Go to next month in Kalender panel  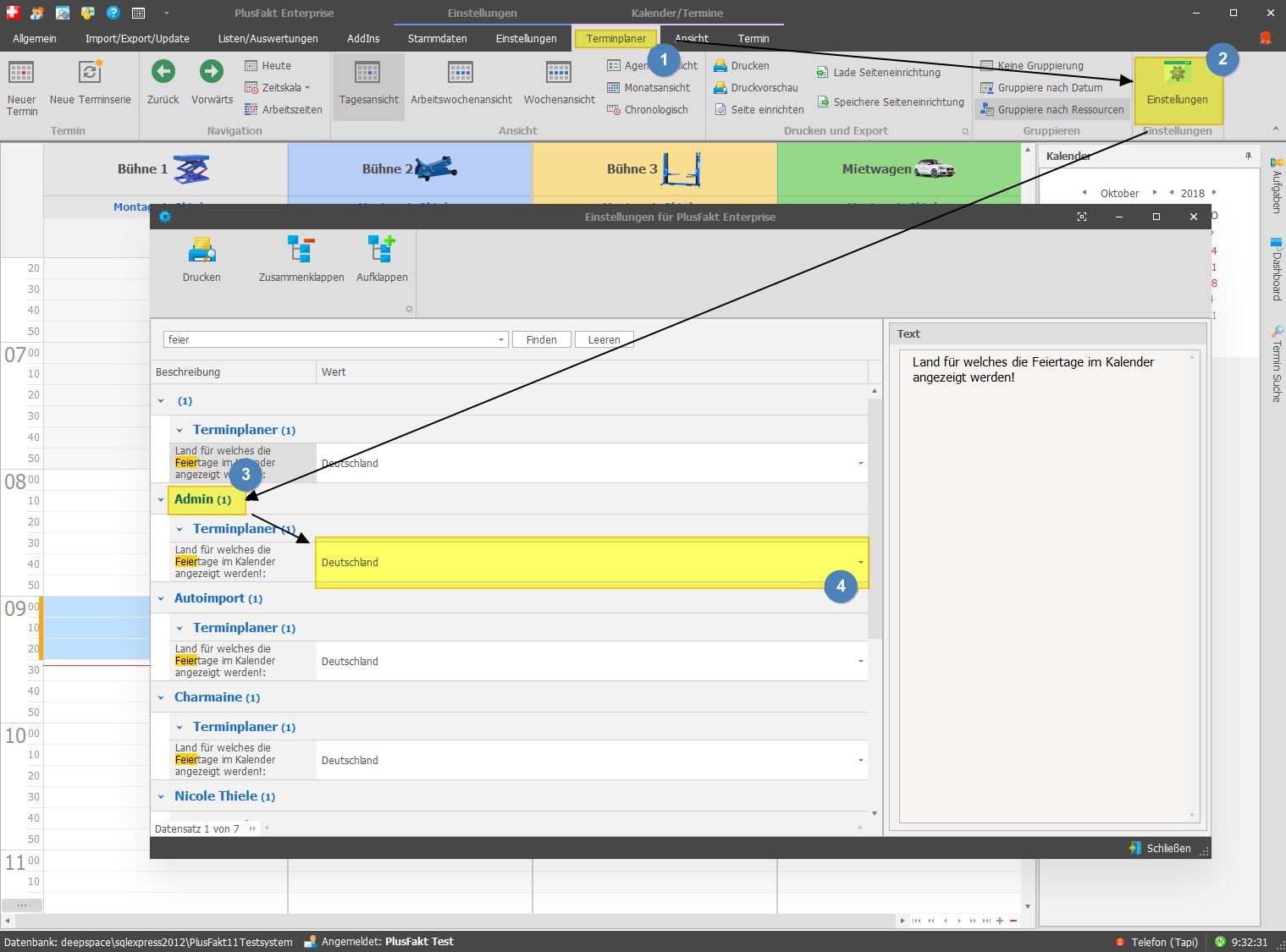(x=1154, y=192)
